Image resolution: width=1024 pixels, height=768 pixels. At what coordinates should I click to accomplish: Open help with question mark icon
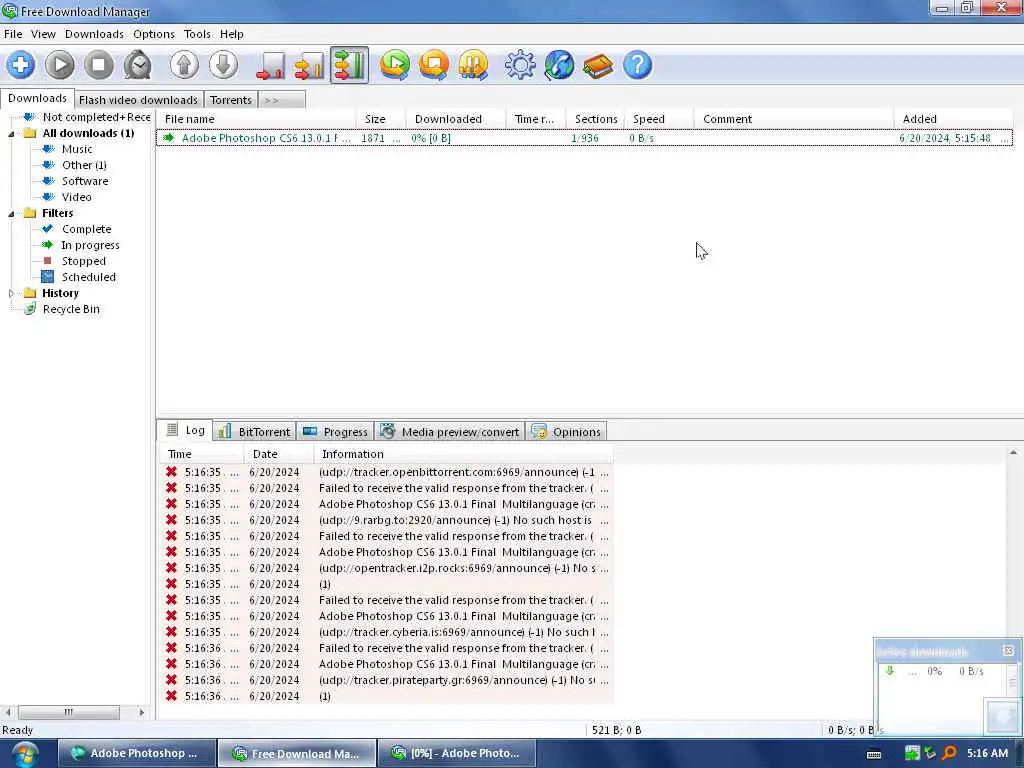637,65
